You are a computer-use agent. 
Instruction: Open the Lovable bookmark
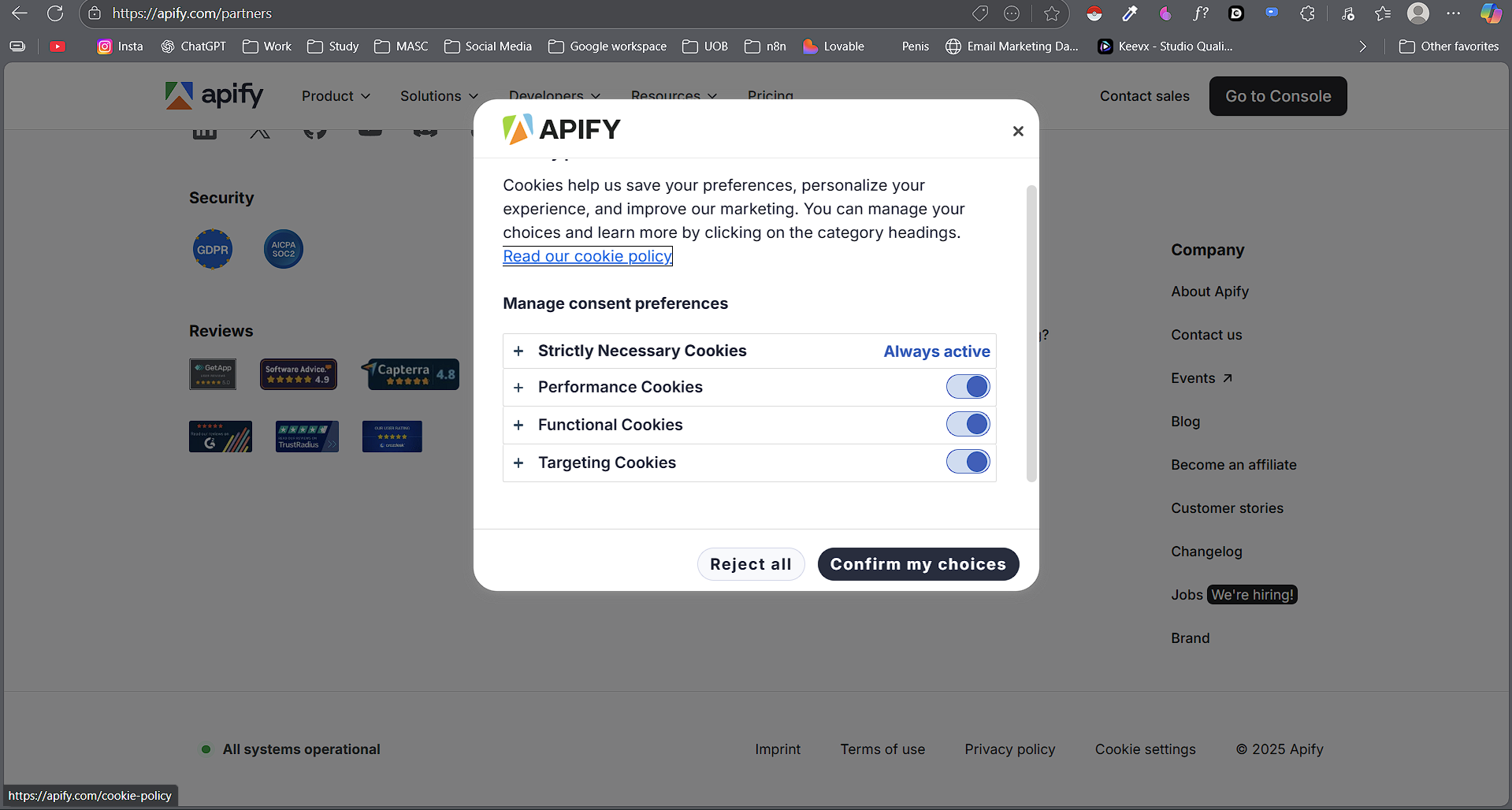point(834,46)
